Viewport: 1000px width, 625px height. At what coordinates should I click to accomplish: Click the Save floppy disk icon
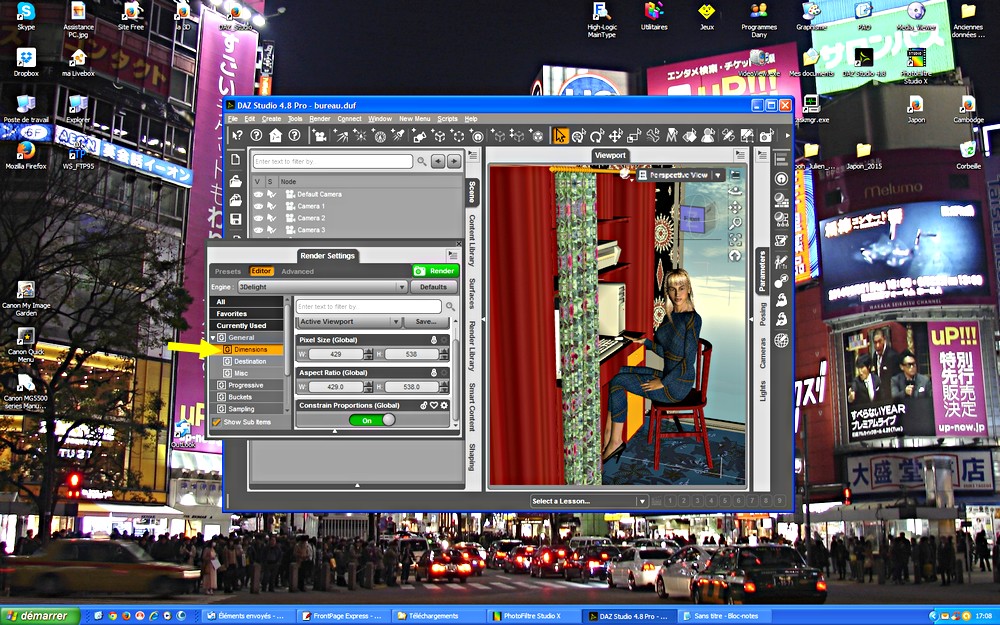(235, 219)
